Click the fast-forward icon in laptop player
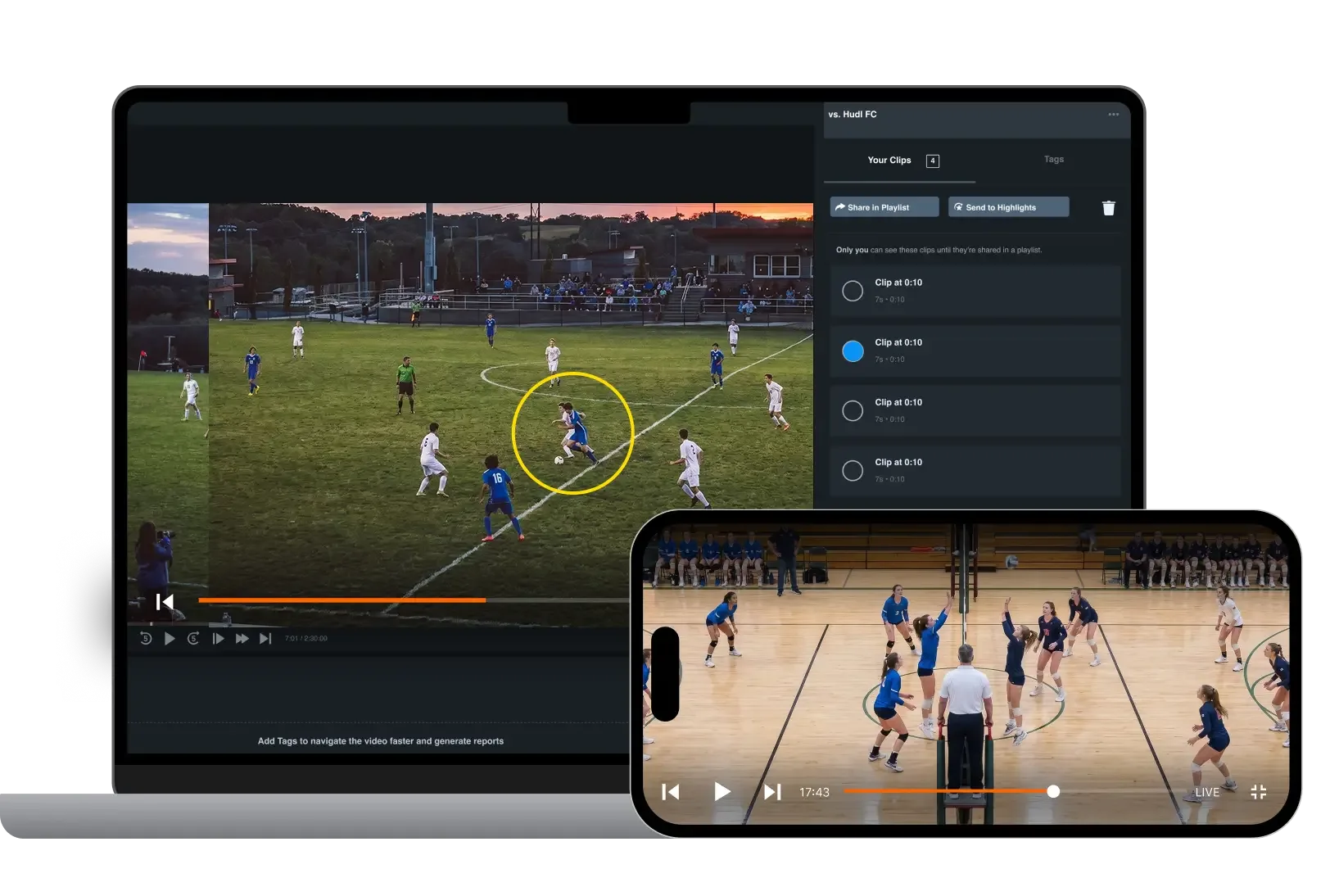Viewport: 1339px width, 896px height. pyautogui.click(x=242, y=638)
